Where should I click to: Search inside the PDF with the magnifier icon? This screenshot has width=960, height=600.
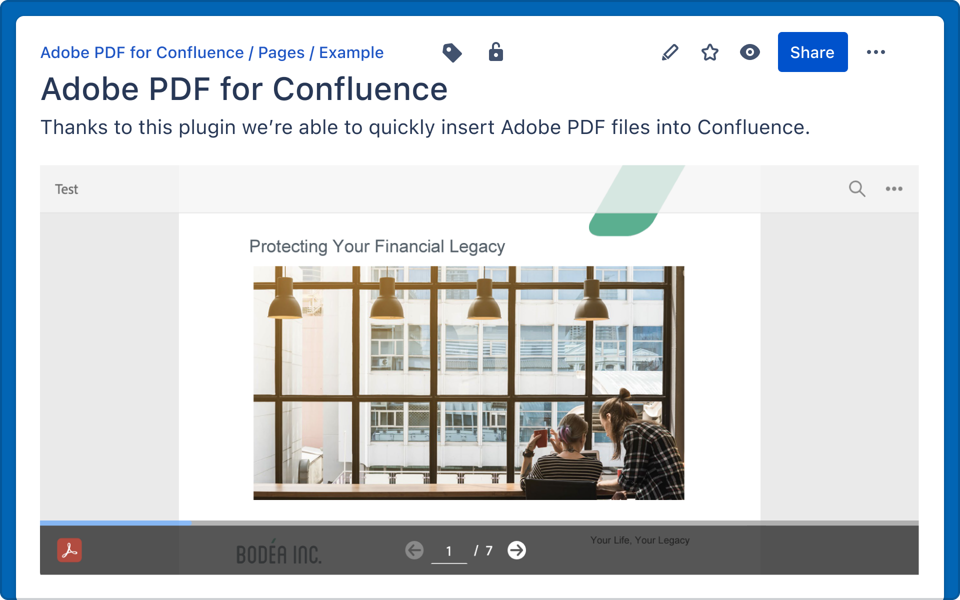click(x=857, y=189)
